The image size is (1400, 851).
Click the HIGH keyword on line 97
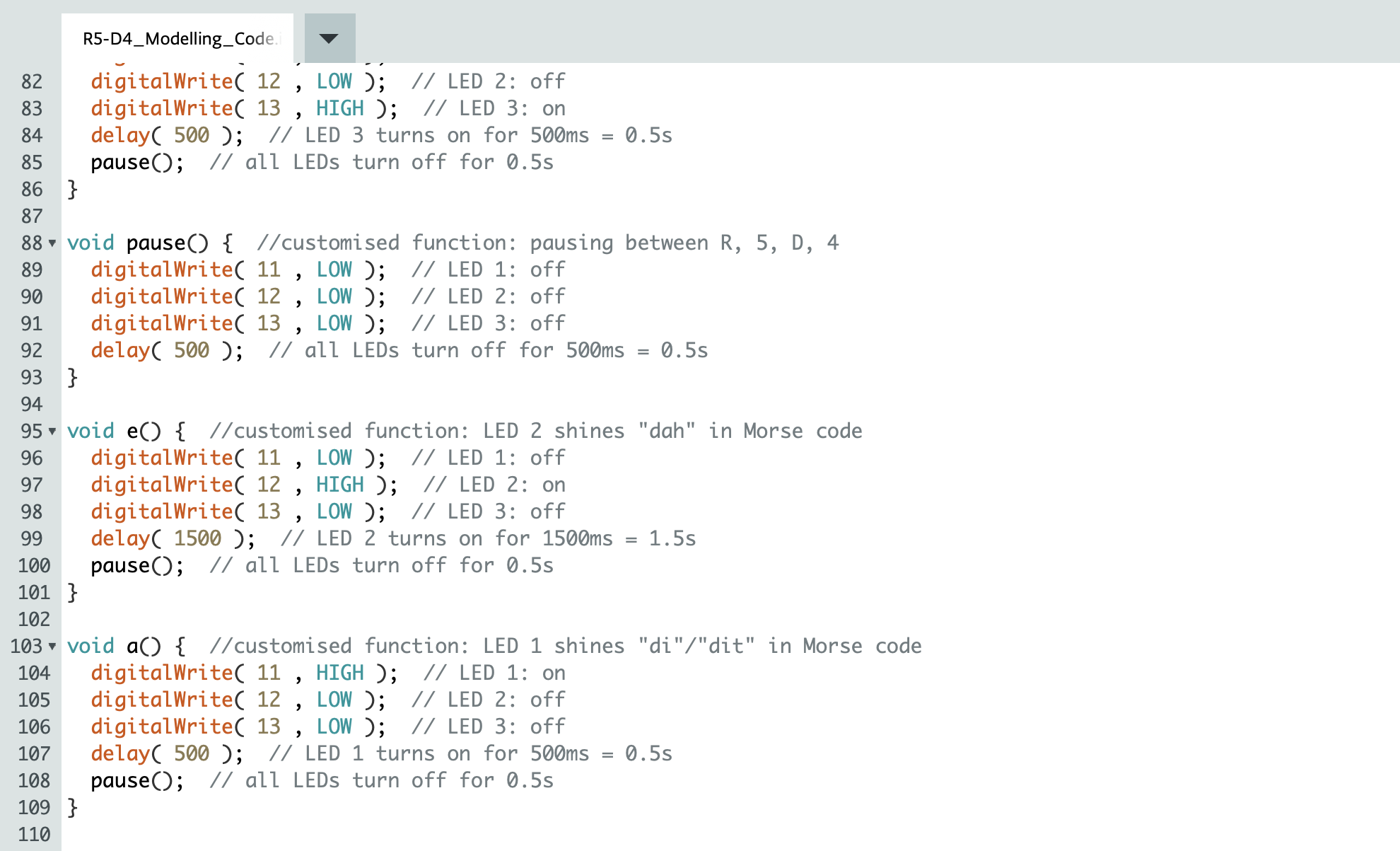click(340, 485)
